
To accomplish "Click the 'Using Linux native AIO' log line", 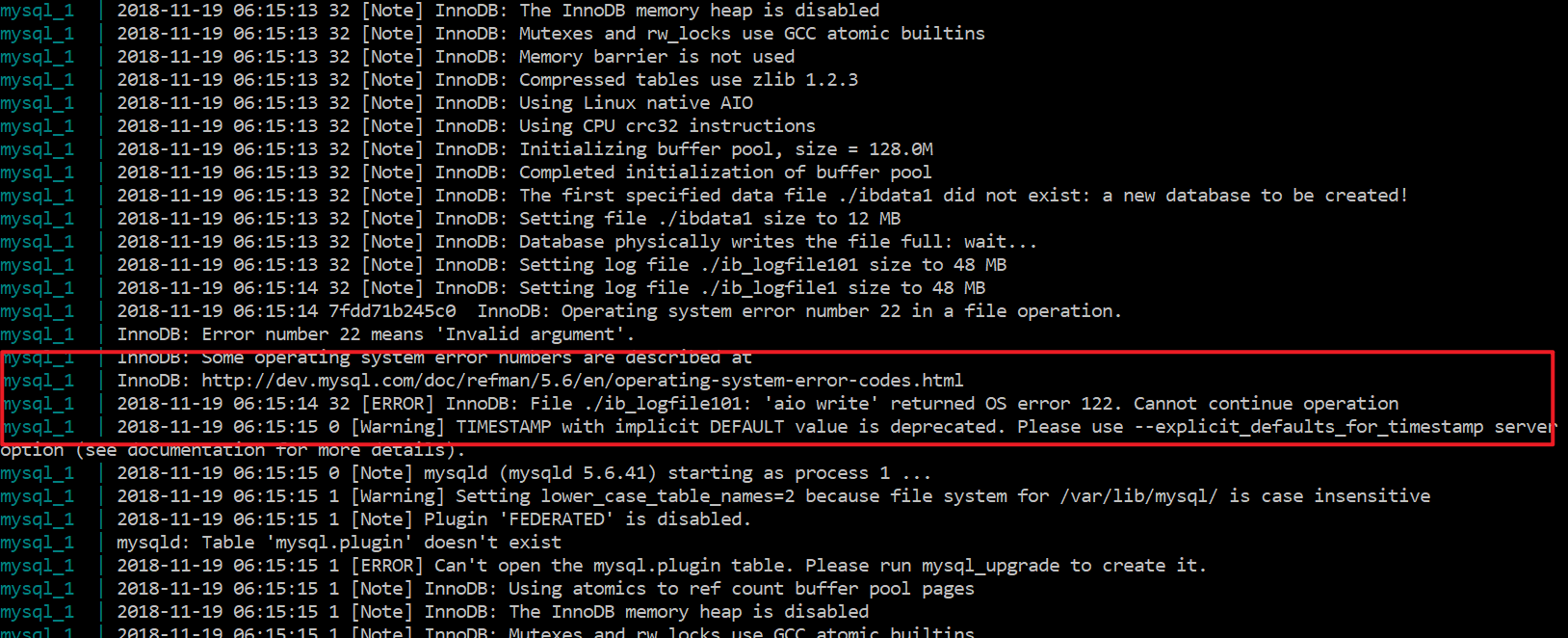I will tap(434, 103).
